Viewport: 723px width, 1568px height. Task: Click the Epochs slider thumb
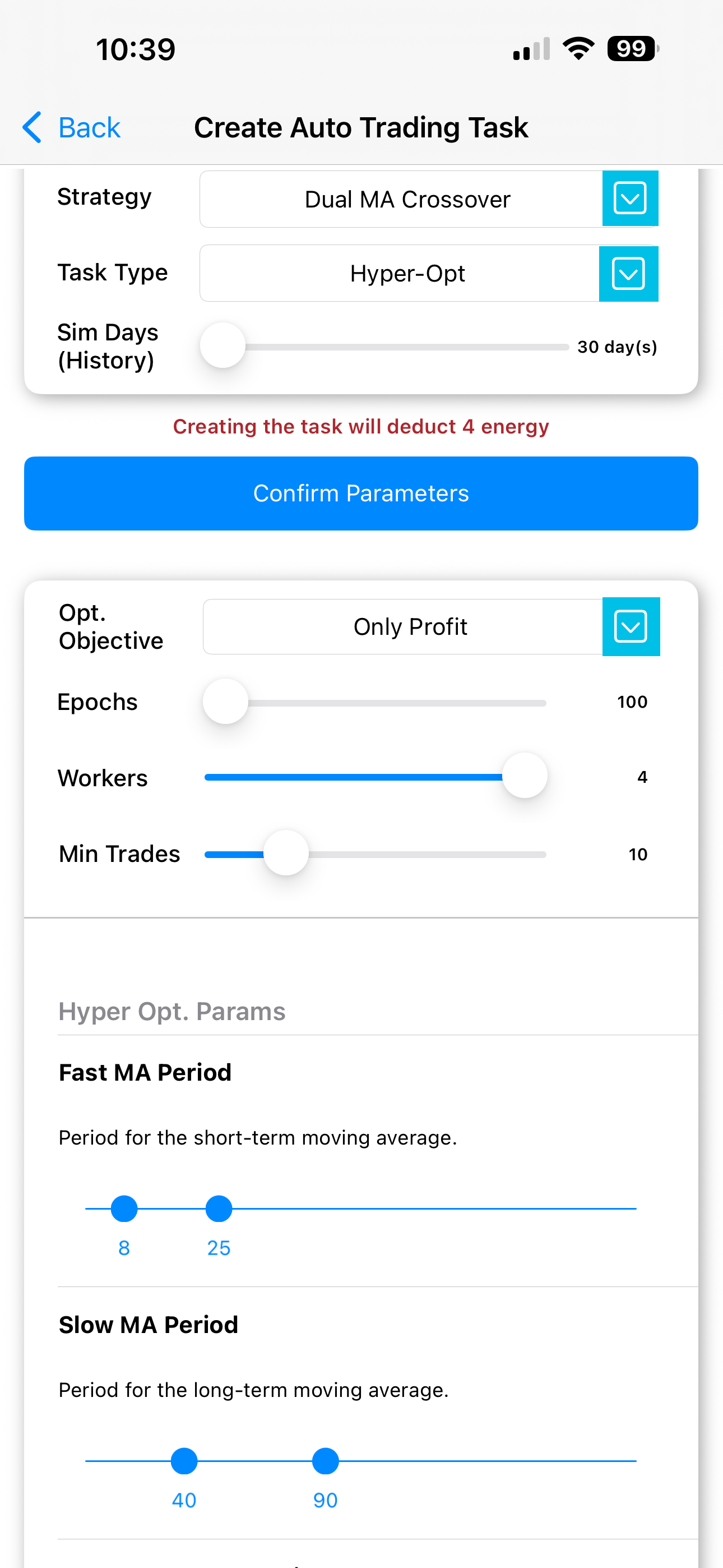click(x=226, y=702)
